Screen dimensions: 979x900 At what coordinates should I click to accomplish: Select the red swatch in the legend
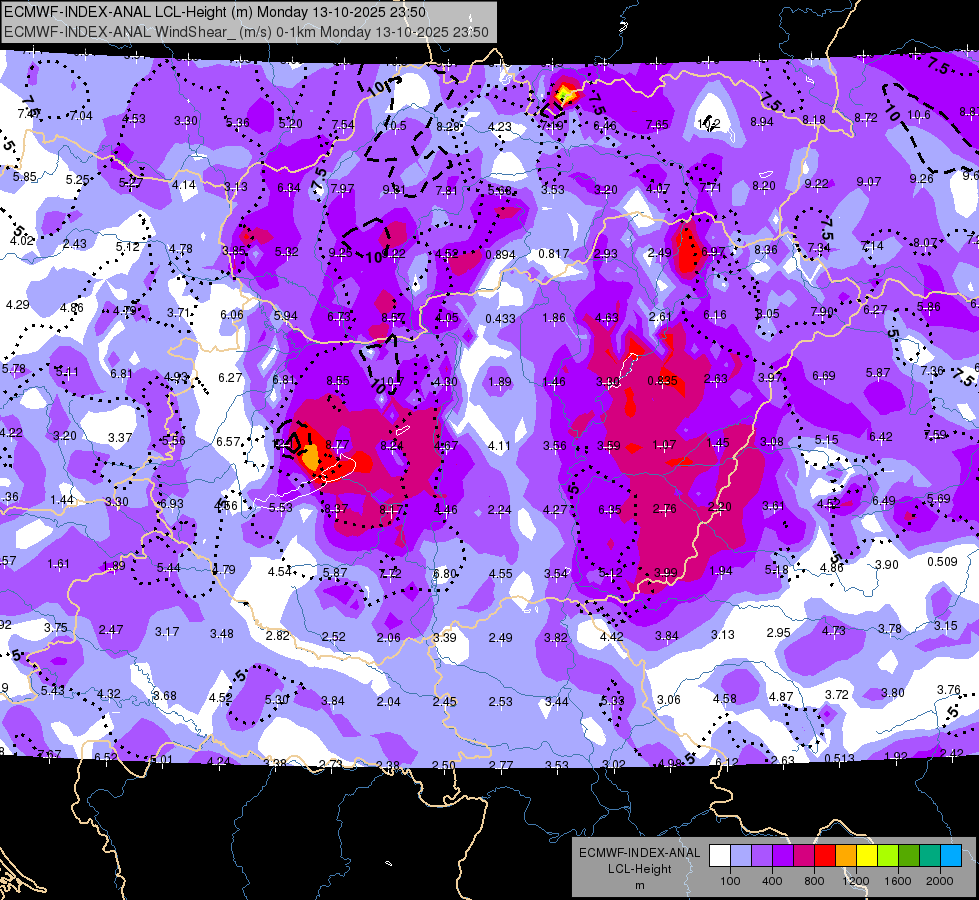(x=824, y=855)
